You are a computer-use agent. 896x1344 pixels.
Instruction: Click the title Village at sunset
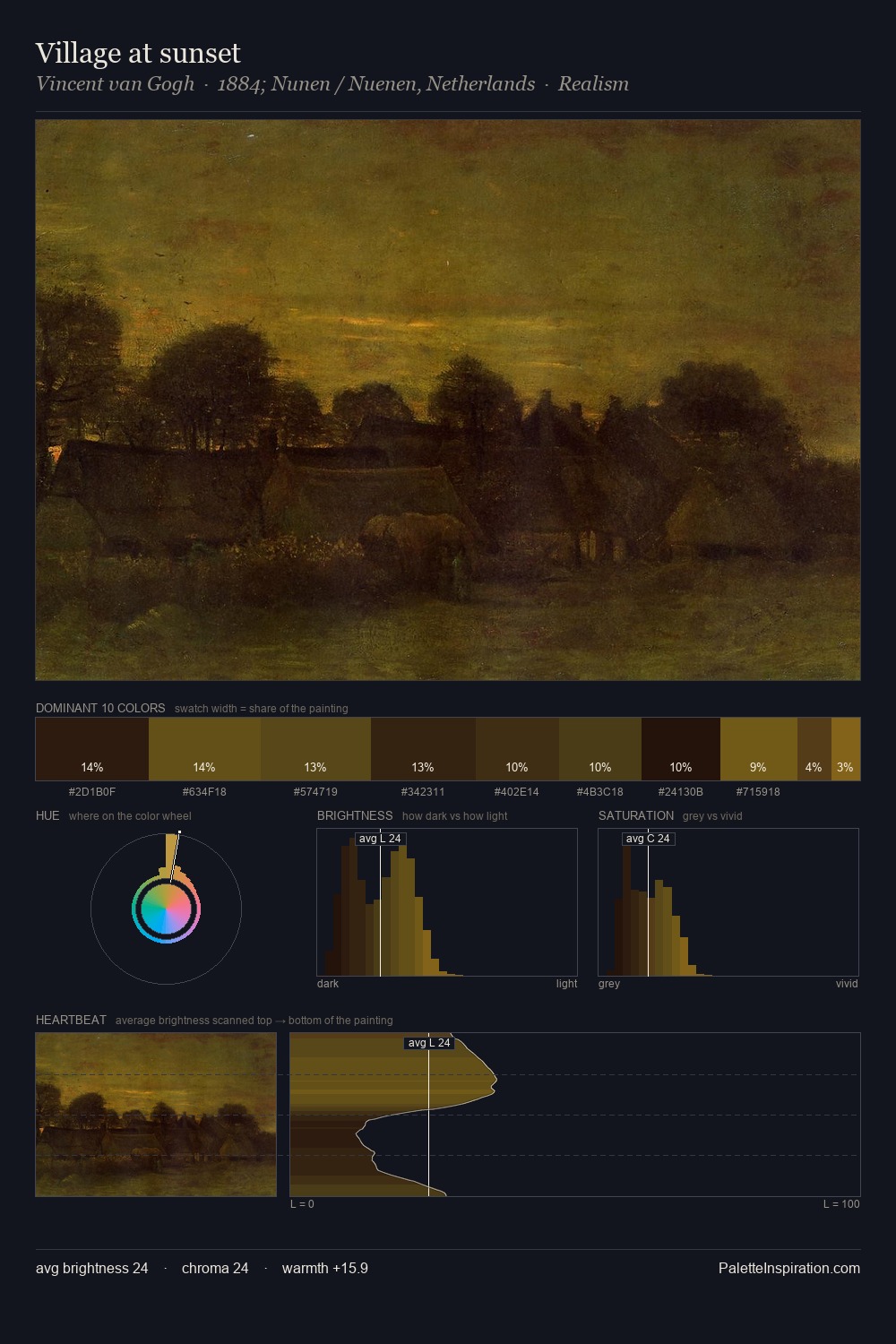coord(138,54)
